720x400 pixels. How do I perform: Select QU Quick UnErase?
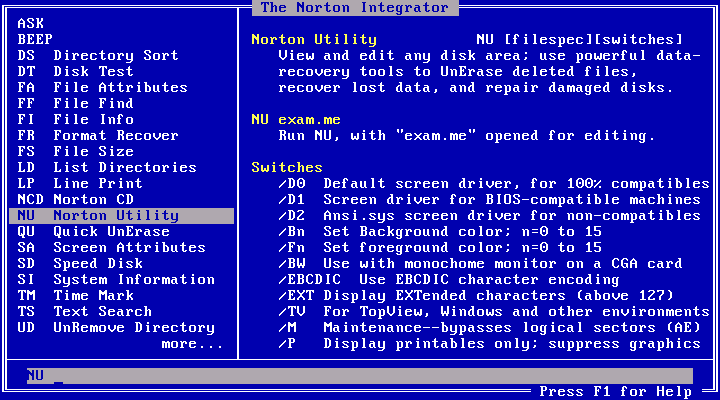pyautogui.click(x=93, y=231)
